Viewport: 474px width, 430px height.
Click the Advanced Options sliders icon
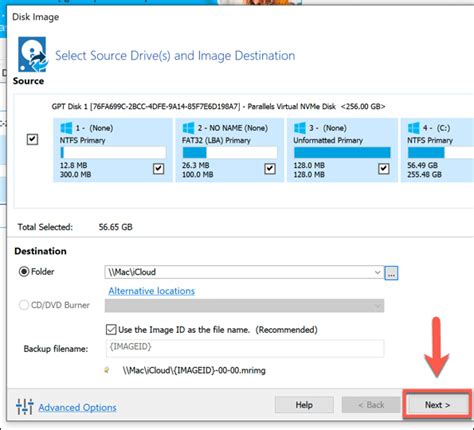click(x=25, y=407)
